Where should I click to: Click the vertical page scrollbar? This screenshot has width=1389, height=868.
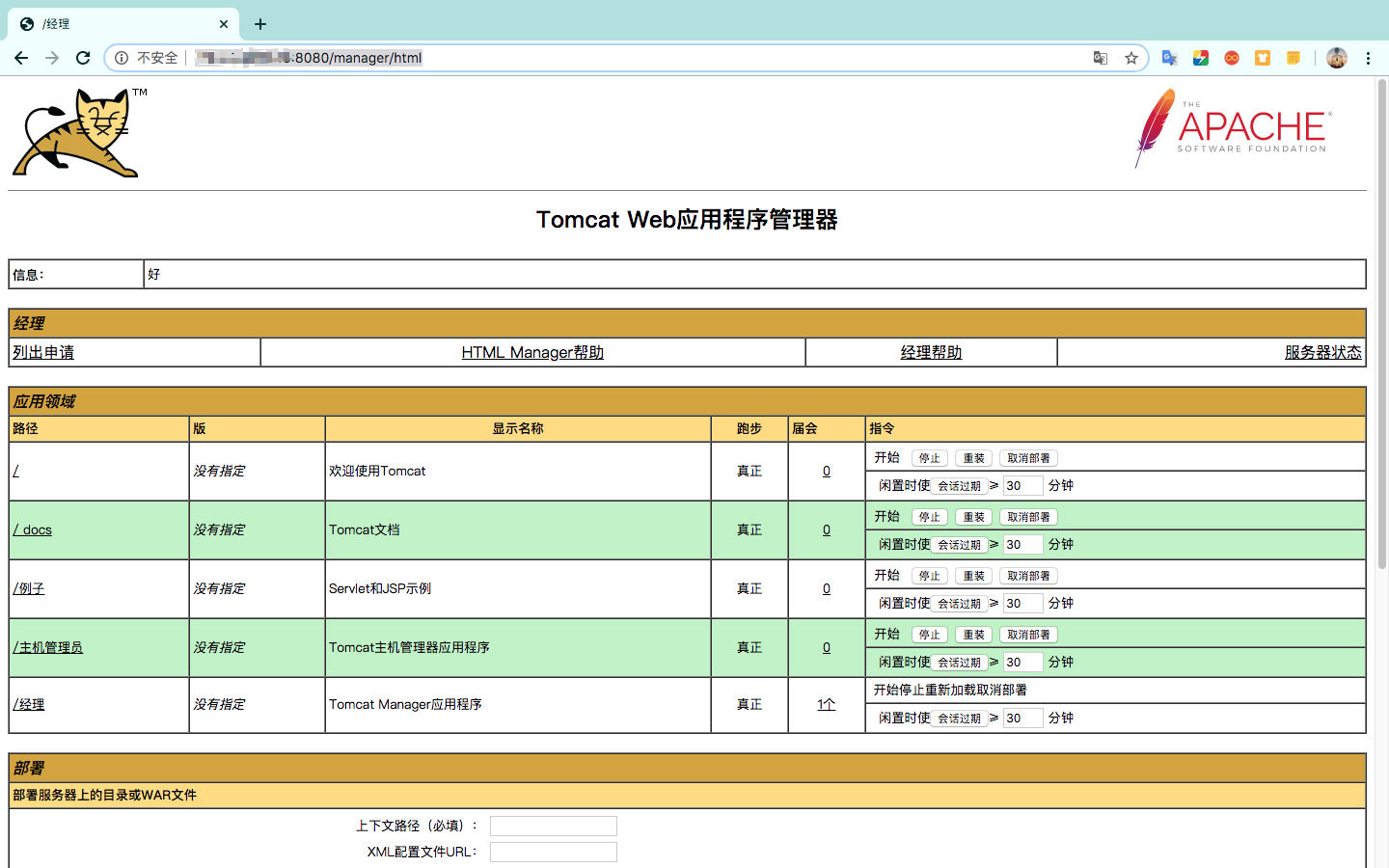click(1381, 323)
